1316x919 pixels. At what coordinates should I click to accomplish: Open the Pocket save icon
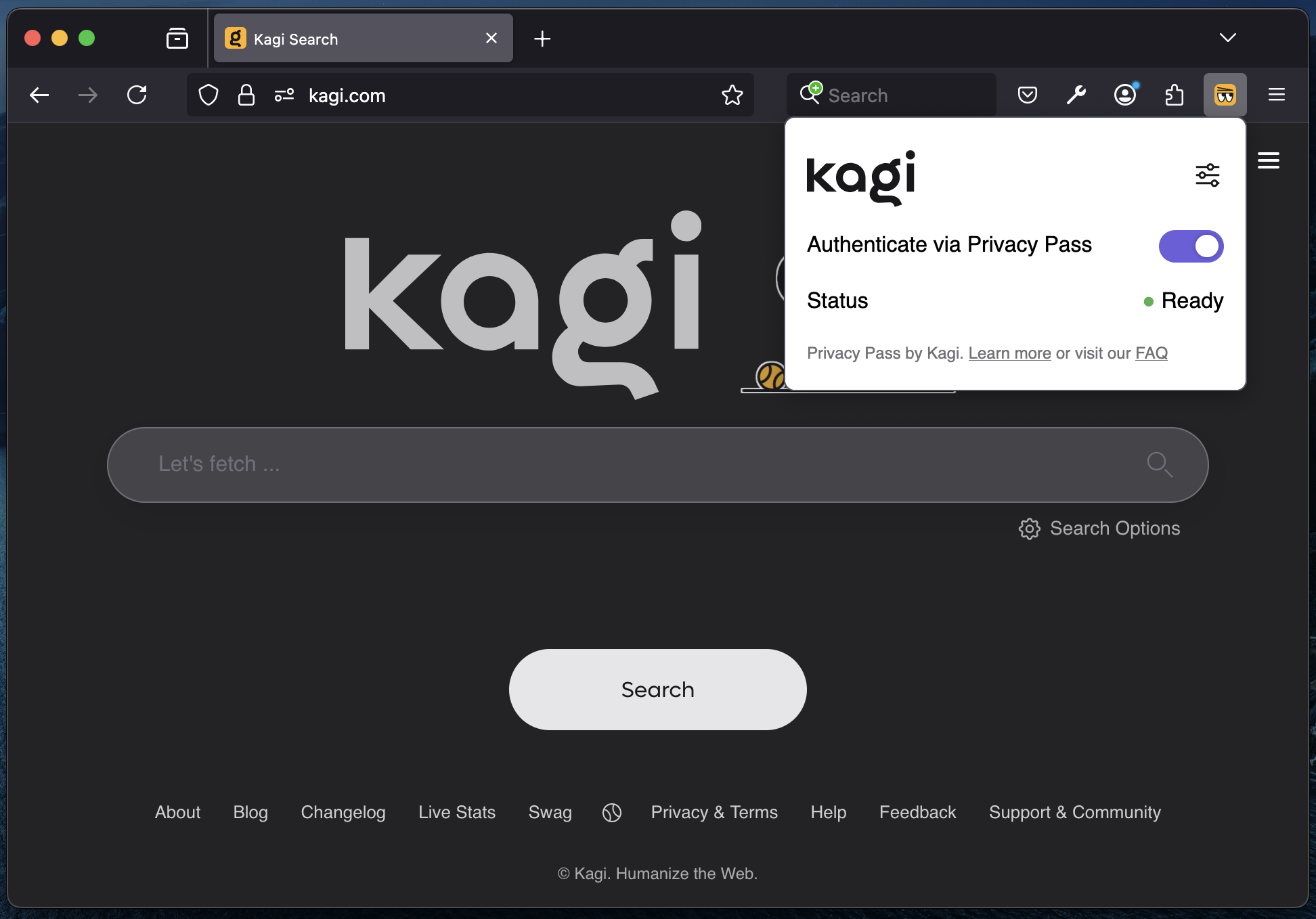pos(1028,95)
